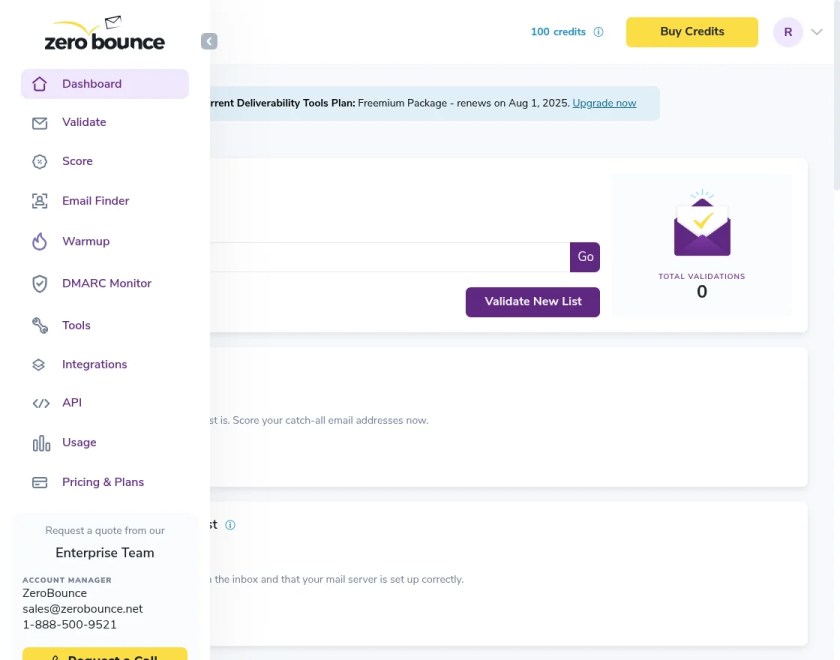Select the Warmup flame icon
Image resolution: width=840 pixels, height=660 pixels.
pyautogui.click(x=40, y=241)
